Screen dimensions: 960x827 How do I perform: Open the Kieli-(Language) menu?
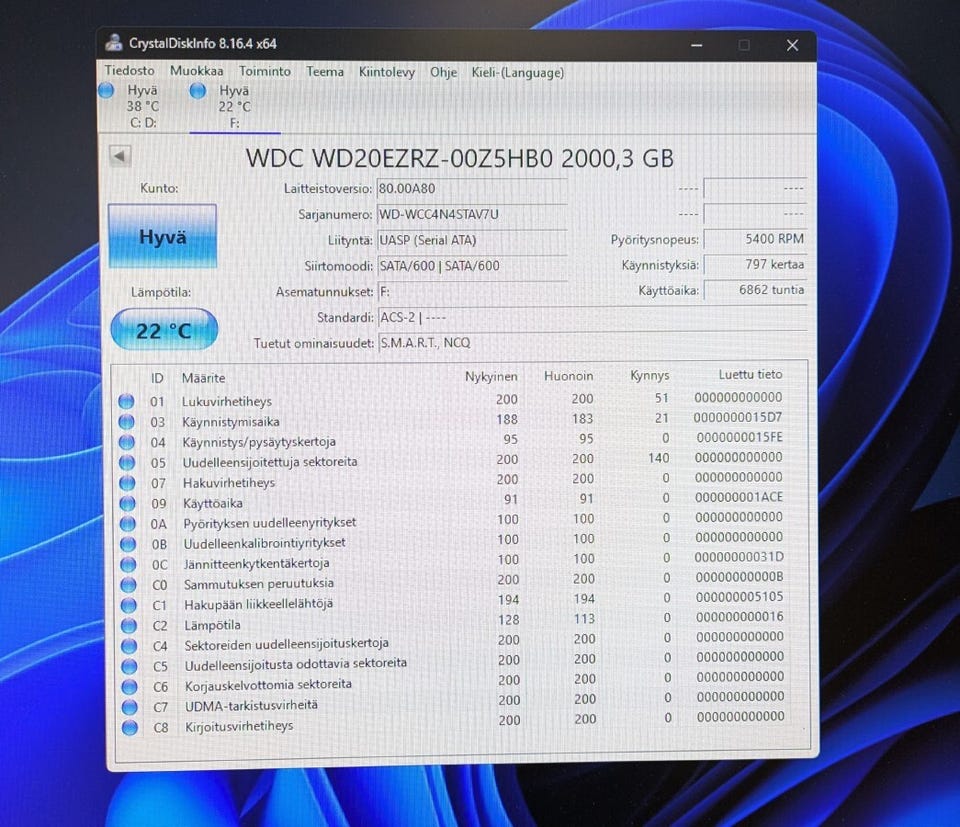coord(517,72)
